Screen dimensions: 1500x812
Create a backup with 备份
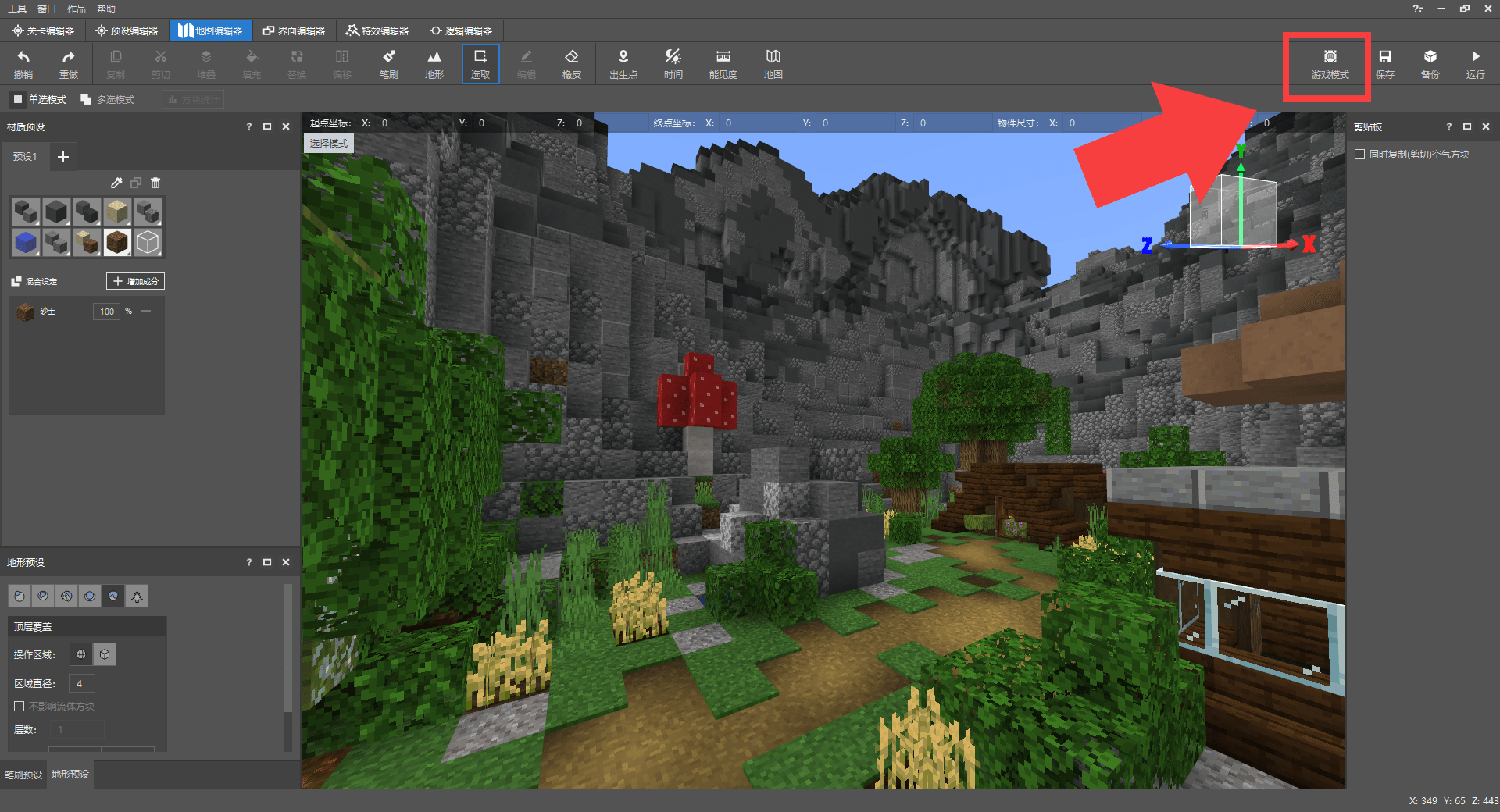click(1430, 64)
